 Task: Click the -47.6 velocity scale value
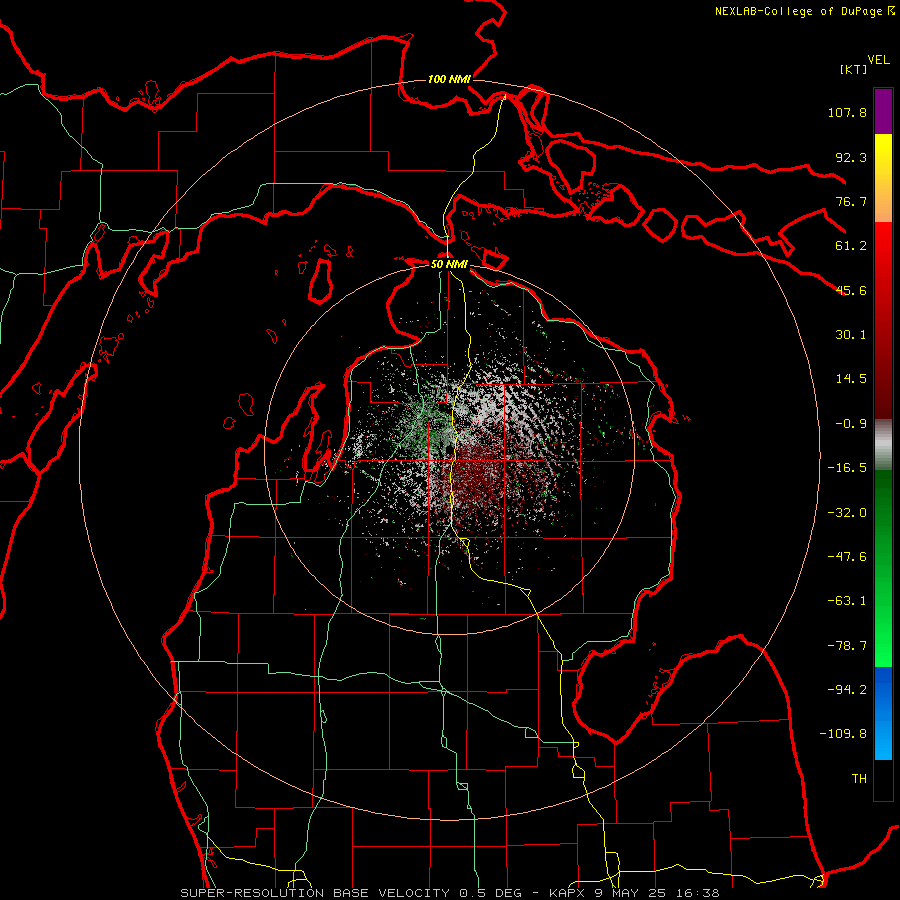[x=847, y=557]
